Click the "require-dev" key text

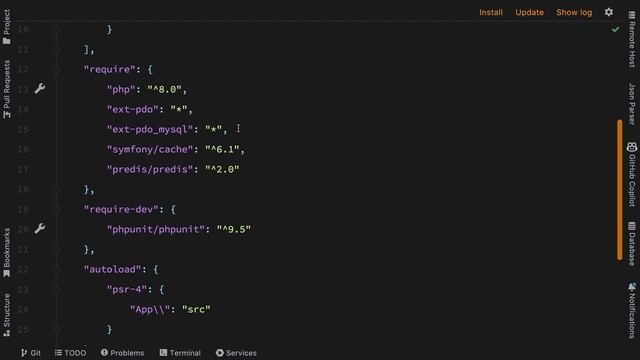pos(121,209)
